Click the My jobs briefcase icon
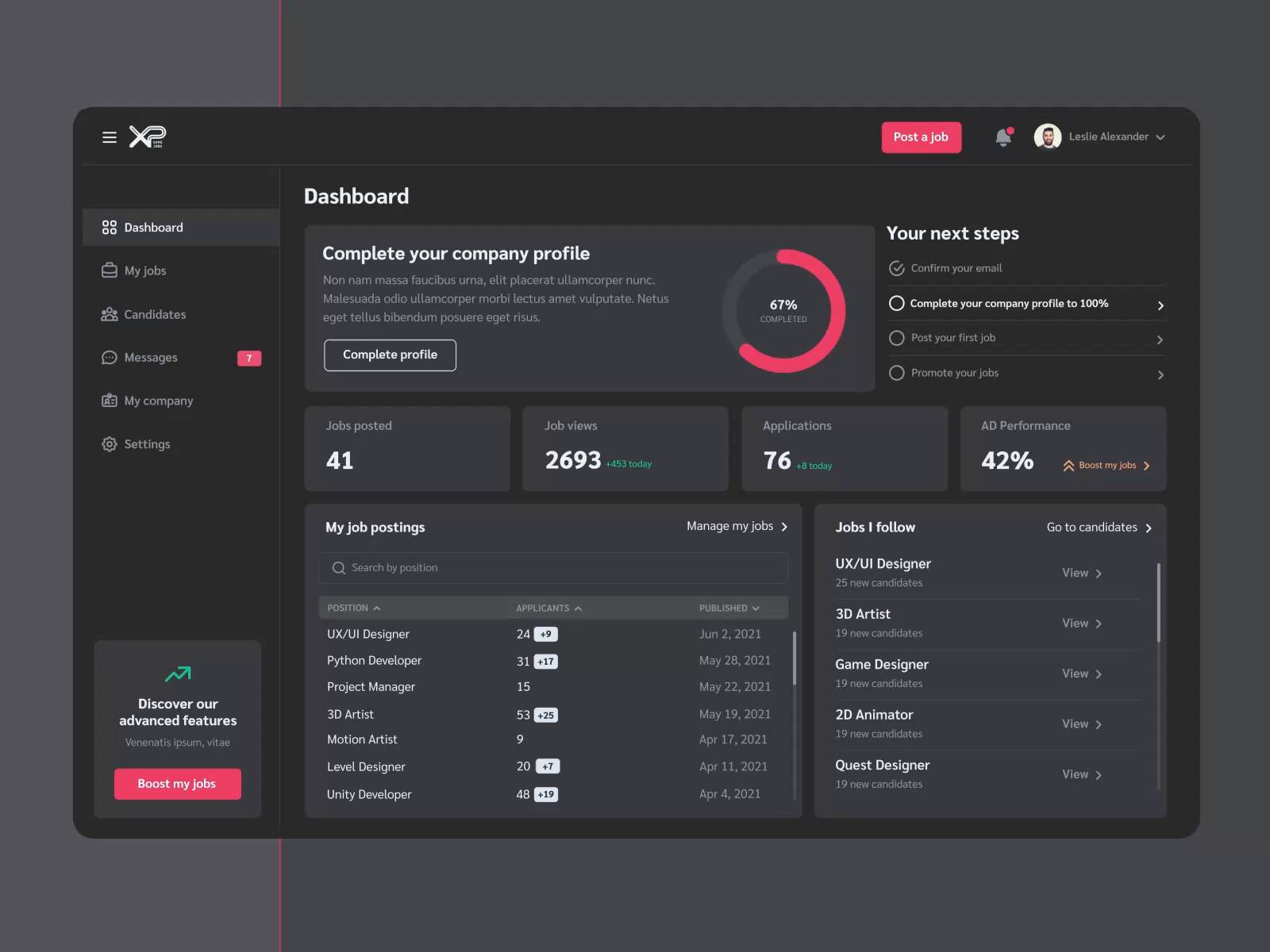1270x952 pixels. (x=110, y=271)
